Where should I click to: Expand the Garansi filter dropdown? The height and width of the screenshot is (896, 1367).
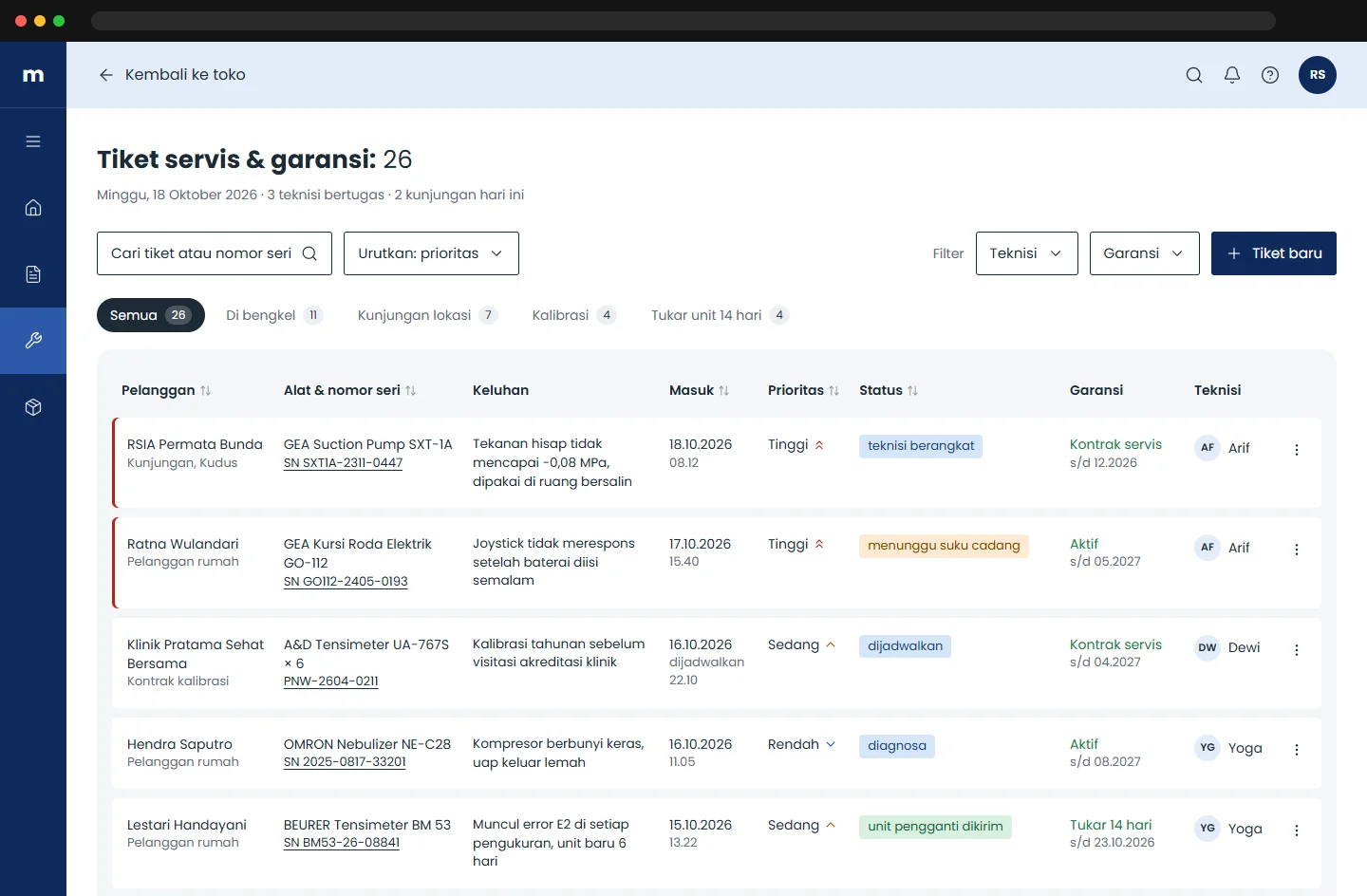tap(1145, 253)
